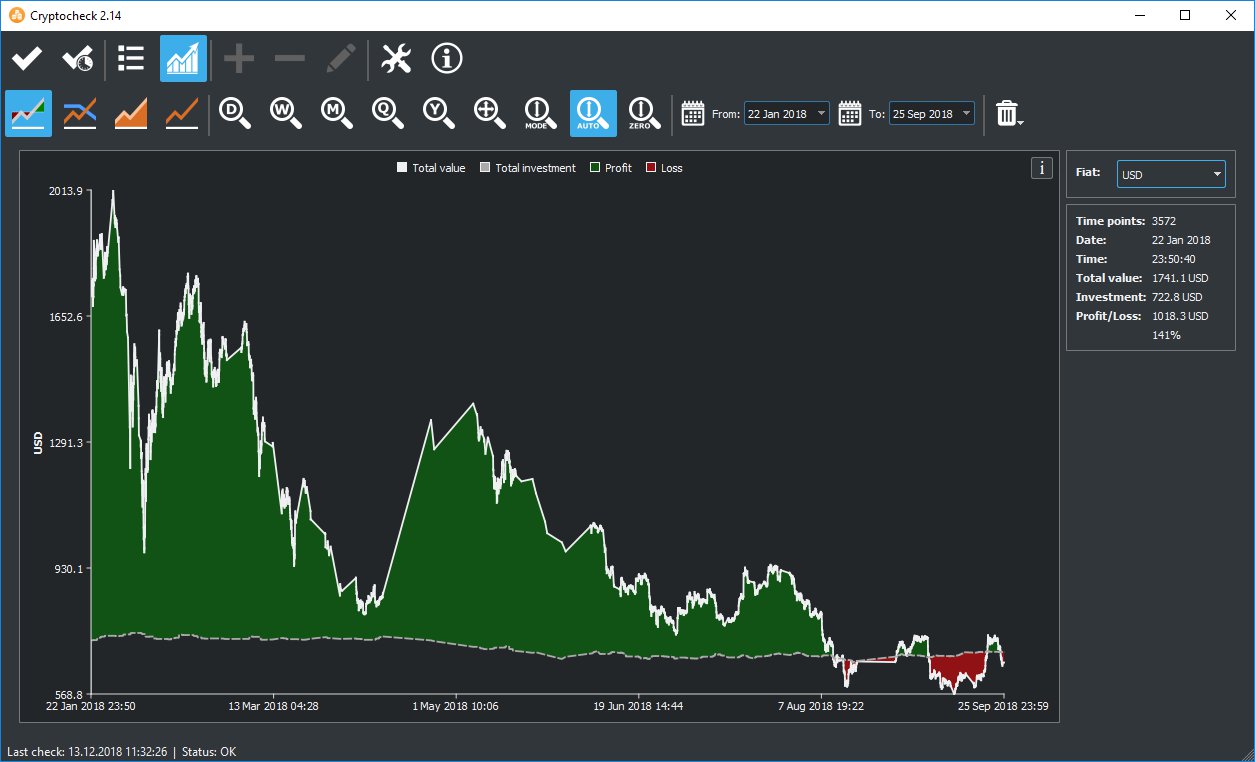
Task: Select the profit/loss area chart type
Action: (x=28, y=113)
